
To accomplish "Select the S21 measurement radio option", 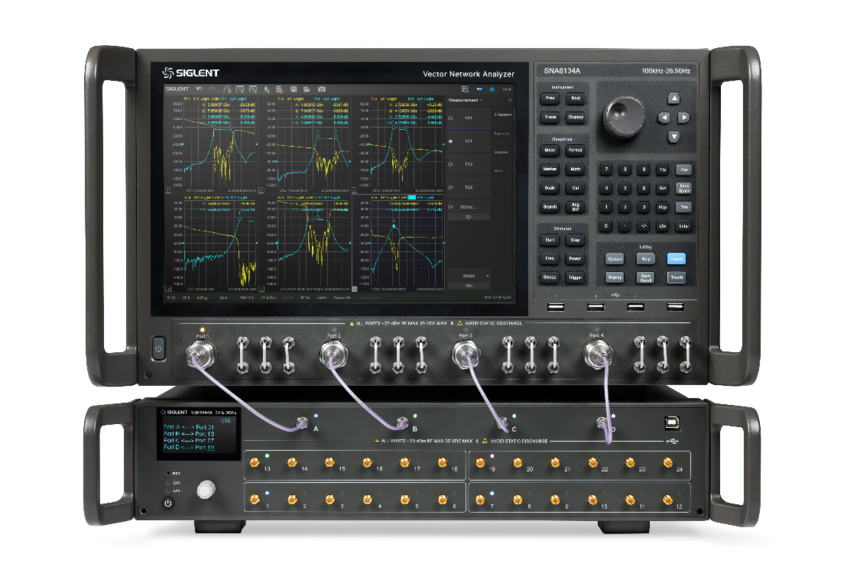I will tap(451, 141).
